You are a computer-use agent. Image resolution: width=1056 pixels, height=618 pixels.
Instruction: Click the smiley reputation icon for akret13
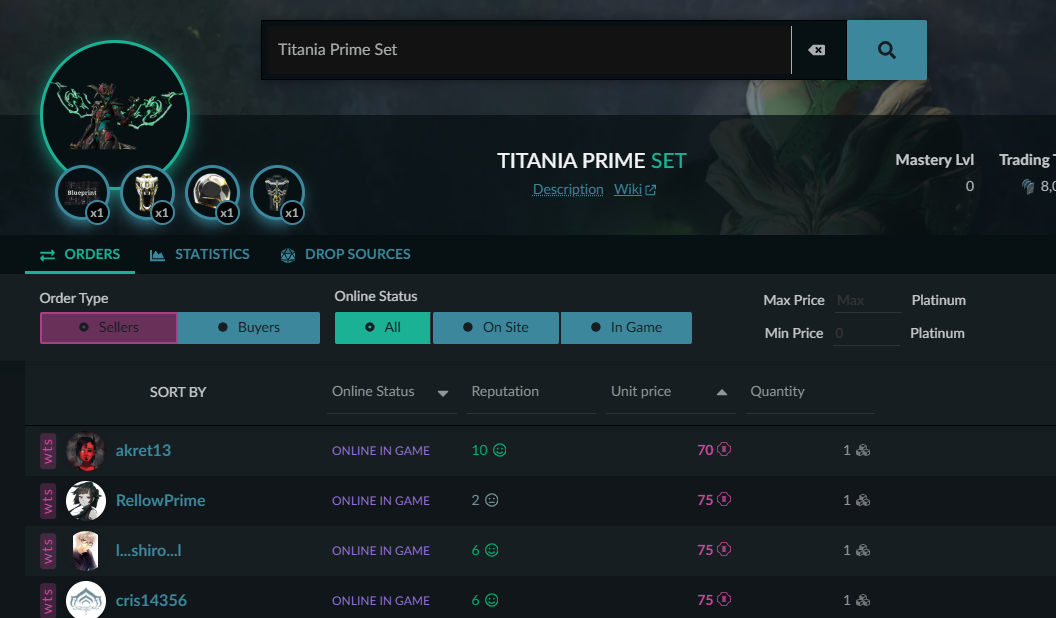pyautogui.click(x=500, y=450)
